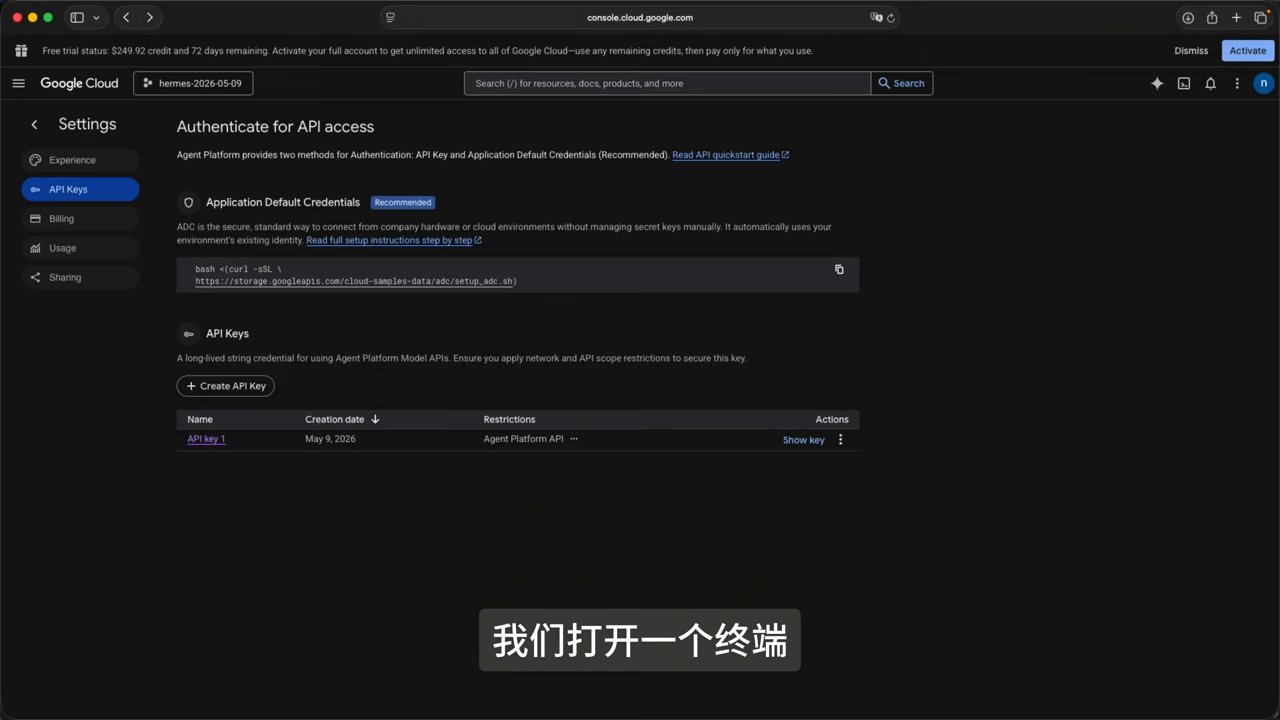Open the account avatar 'n'
The height and width of the screenshot is (720, 1280).
[x=1264, y=83]
